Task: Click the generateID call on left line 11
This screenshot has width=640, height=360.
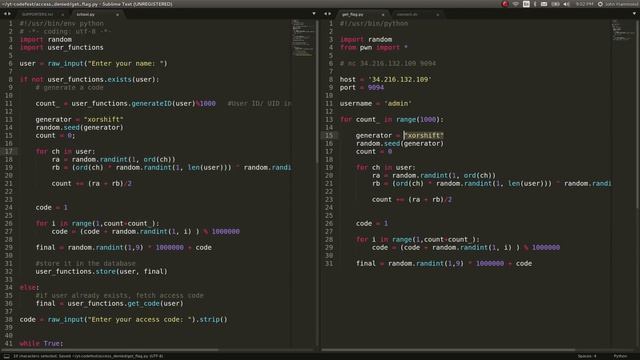Action: [x=151, y=104]
